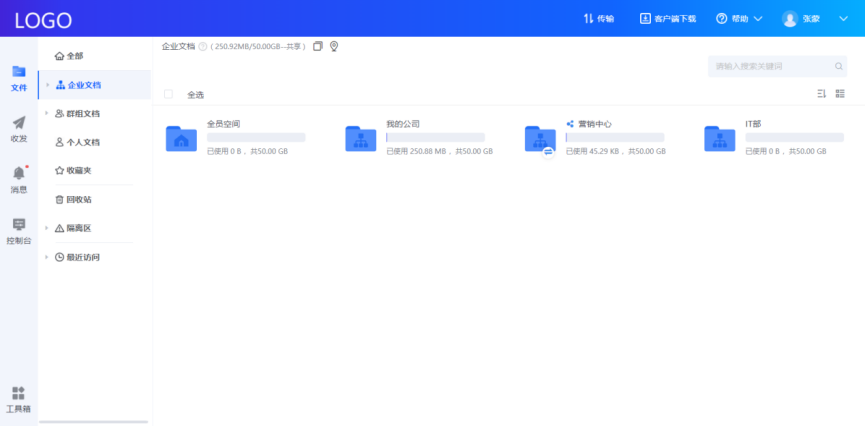Switch view with the list/grid icon
Viewport: 865px width, 426px height.
[x=840, y=94]
